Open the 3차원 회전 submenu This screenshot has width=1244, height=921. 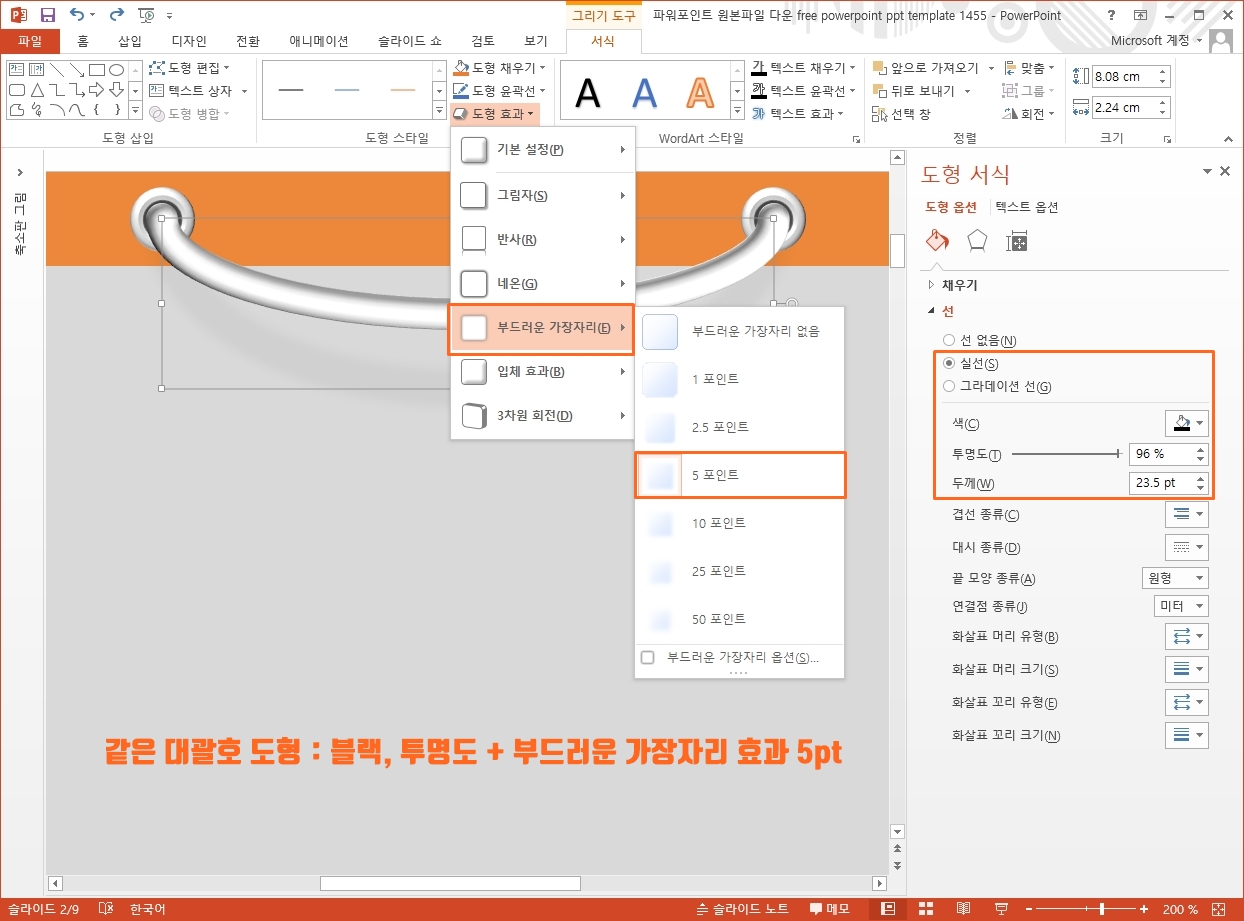pyautogui.click(x=543, y=416)
